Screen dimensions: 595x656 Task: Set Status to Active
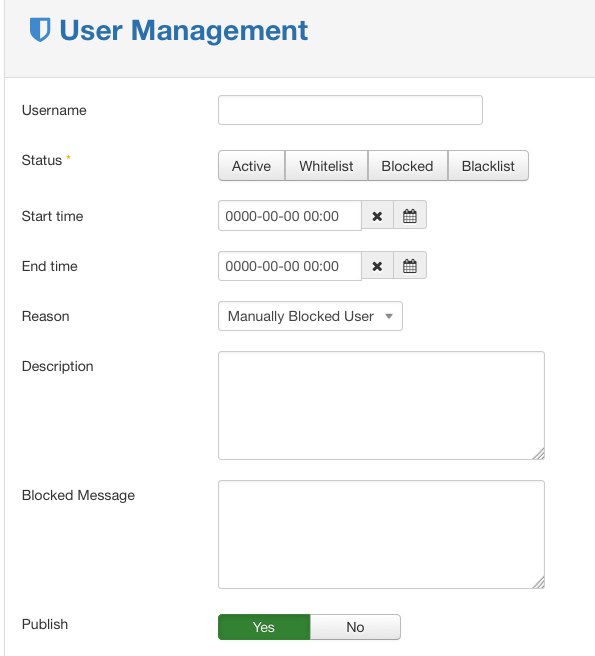point(251,166)
